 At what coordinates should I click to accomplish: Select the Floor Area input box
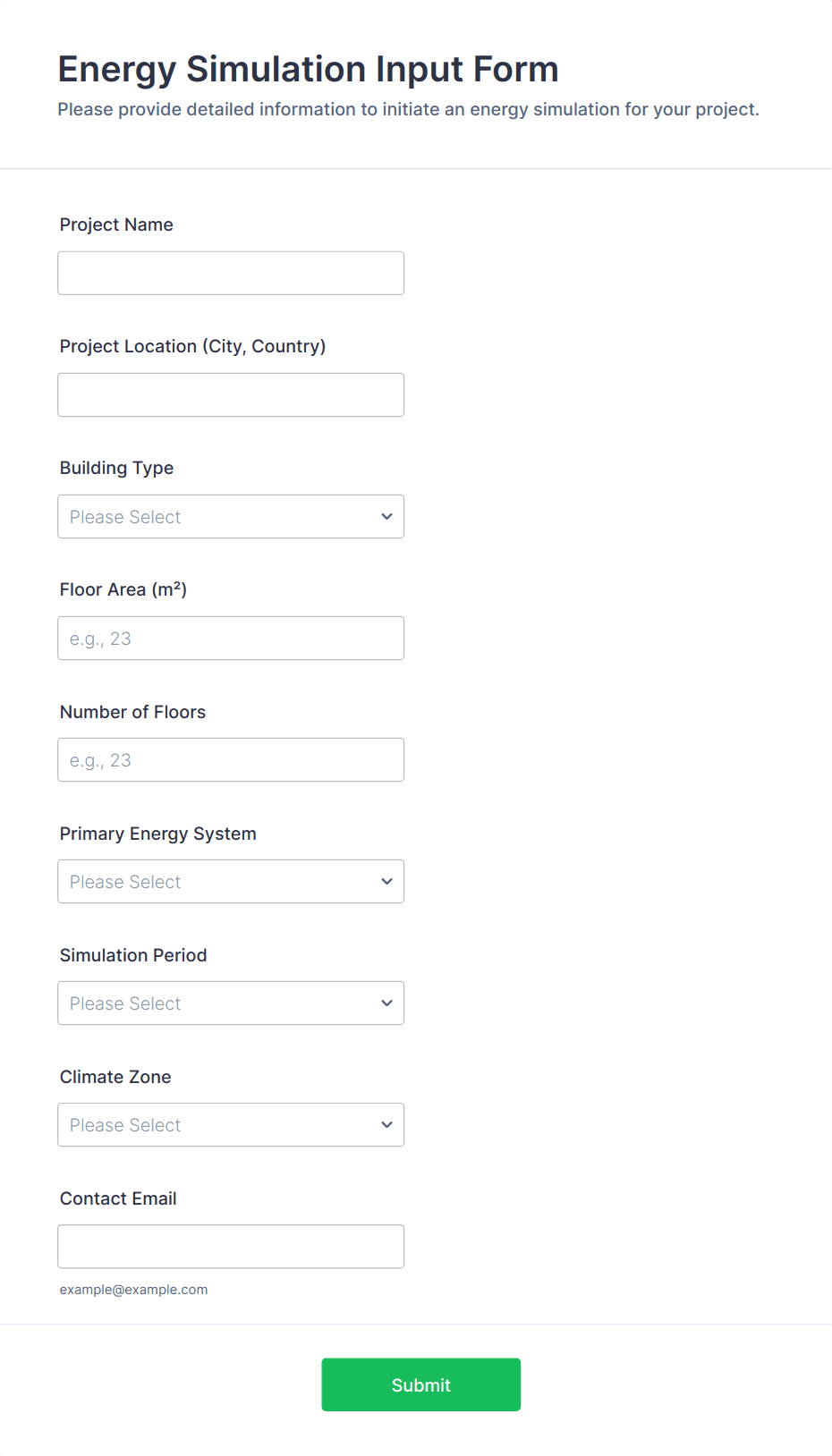click(x=231, y=639)
